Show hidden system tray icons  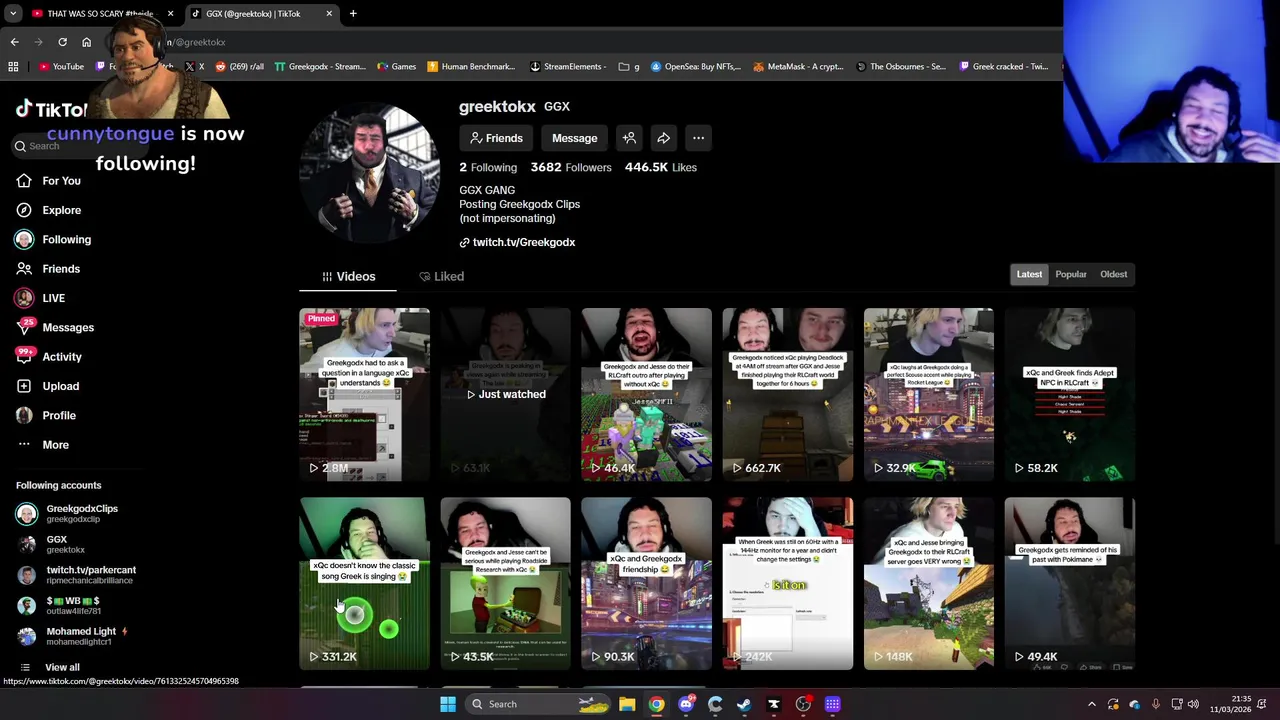(1091, 704)
